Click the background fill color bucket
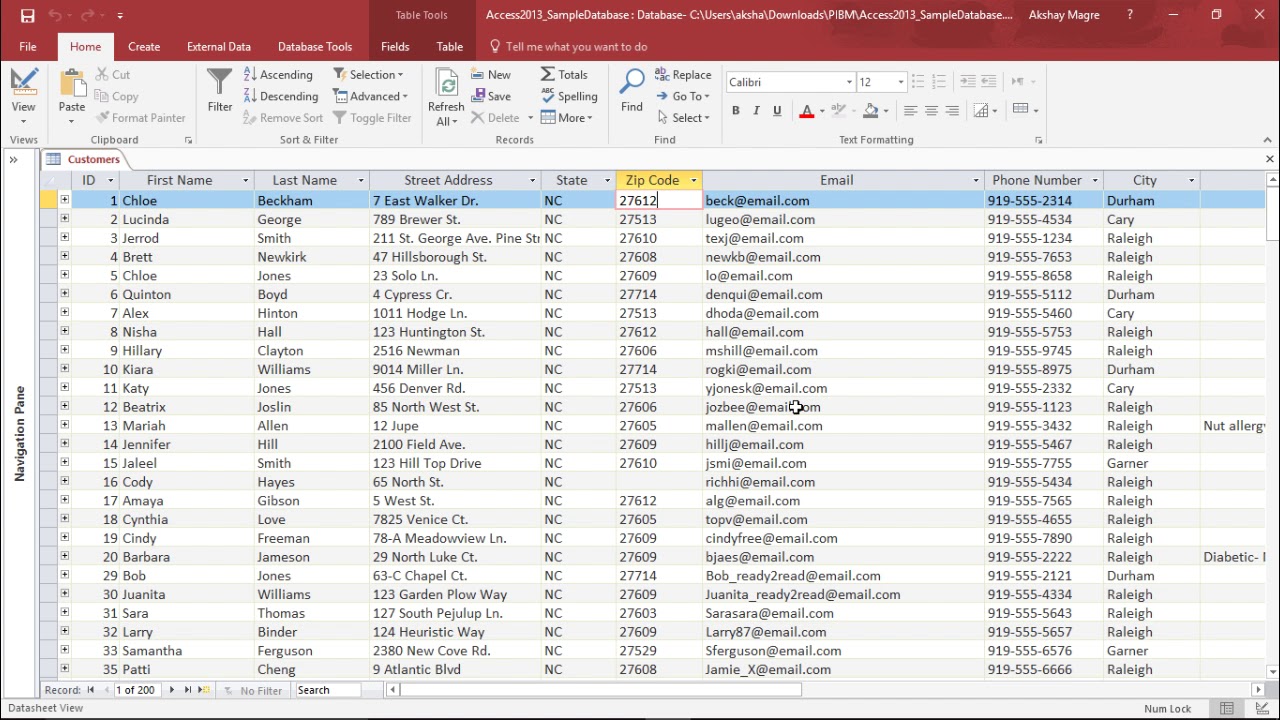Image resolution: width=1280 pixels, height=720 pixels. [x=871, y=111]
